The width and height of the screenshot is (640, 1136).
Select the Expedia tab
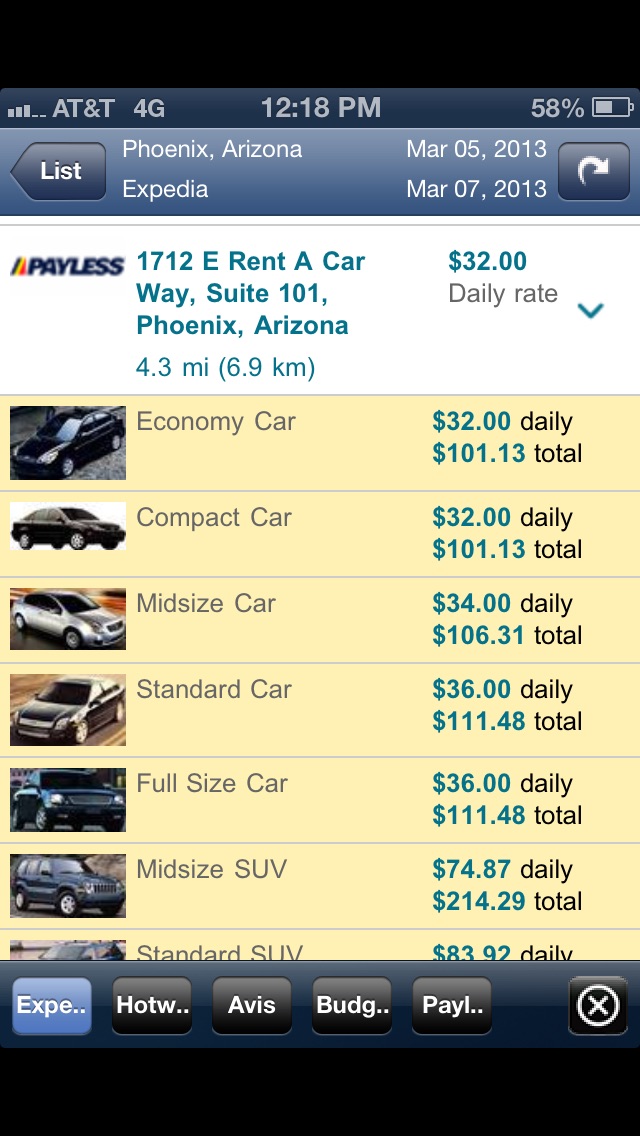(51, 1005)
